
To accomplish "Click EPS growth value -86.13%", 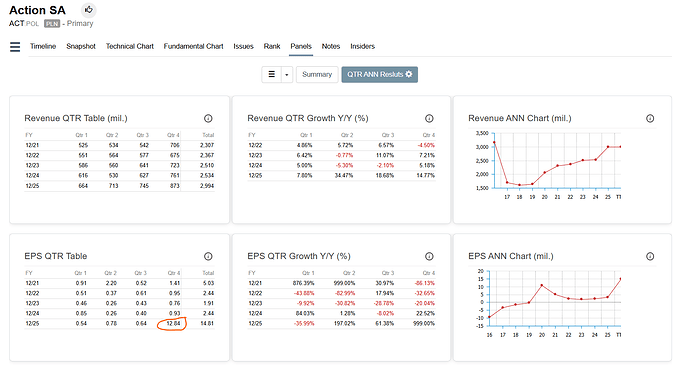I will point(425,283).
